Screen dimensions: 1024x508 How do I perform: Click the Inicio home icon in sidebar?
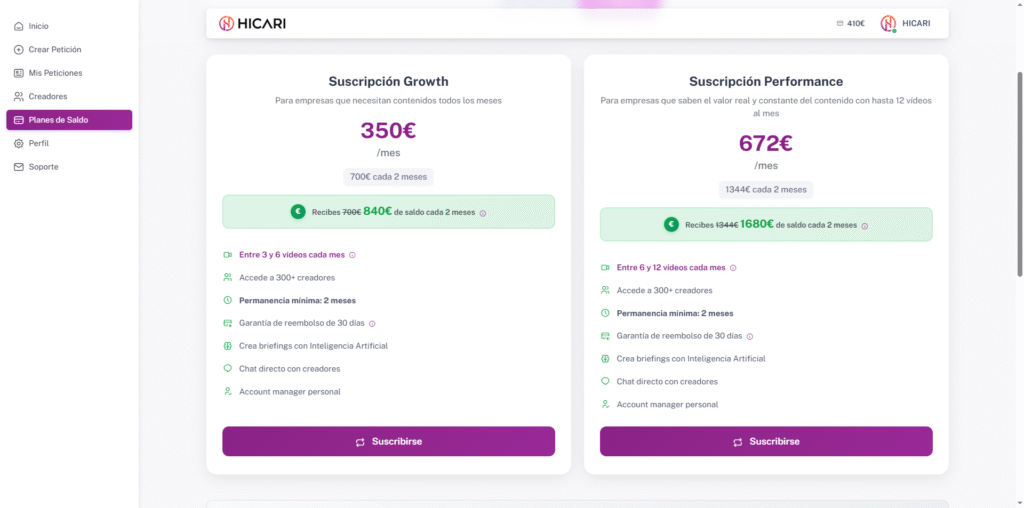tap(19, 26)
